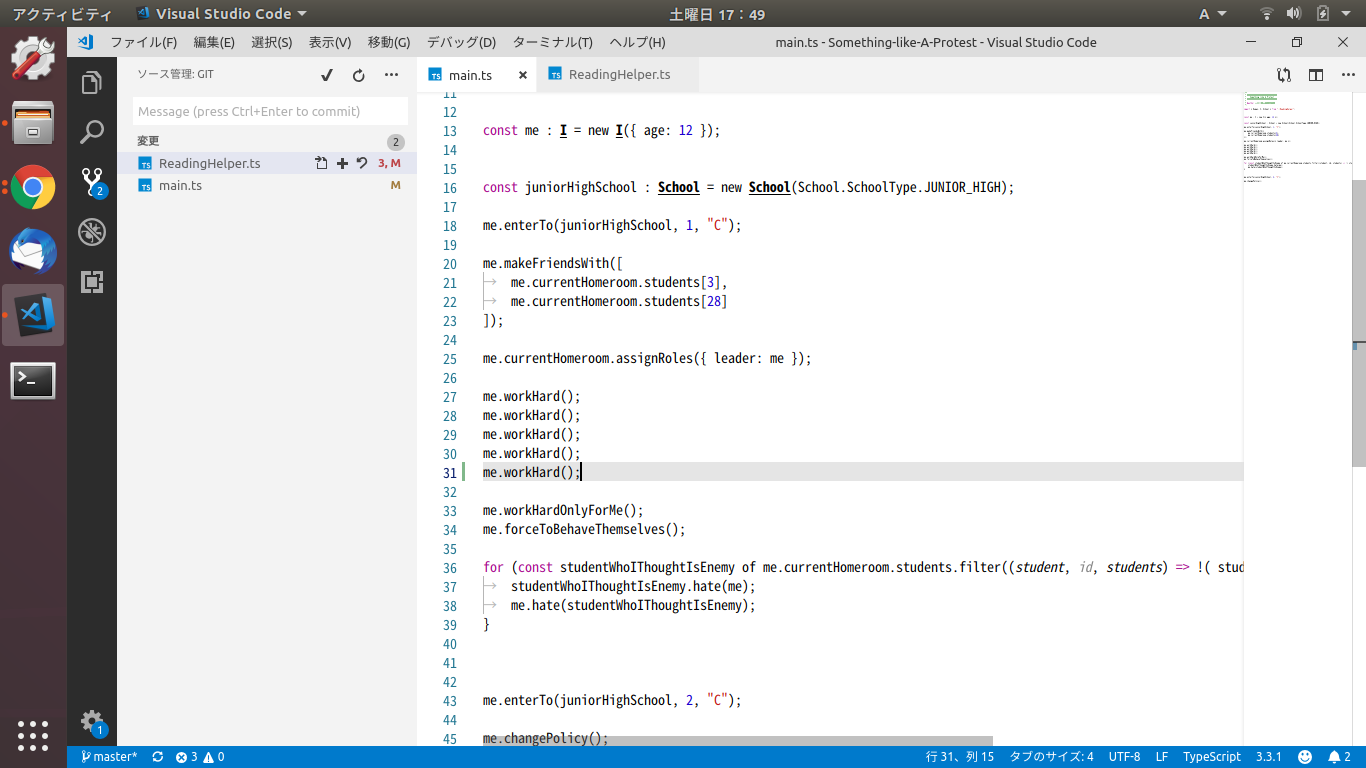The image size is (1366, 768).
Task: Refresh the source control changes list
Action: coord(359,75)
